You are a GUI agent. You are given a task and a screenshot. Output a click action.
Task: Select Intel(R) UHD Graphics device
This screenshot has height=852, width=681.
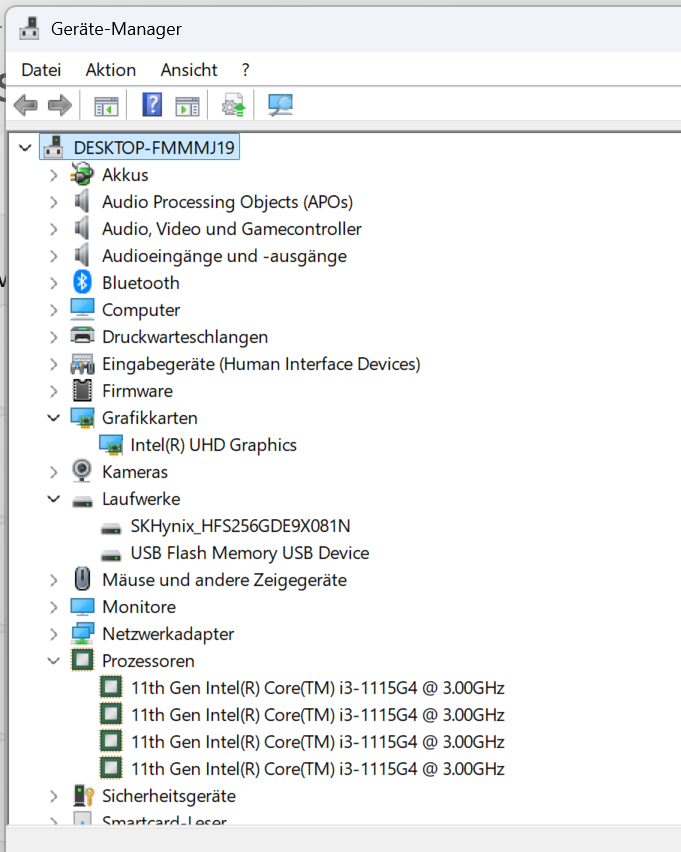[214, 445]
